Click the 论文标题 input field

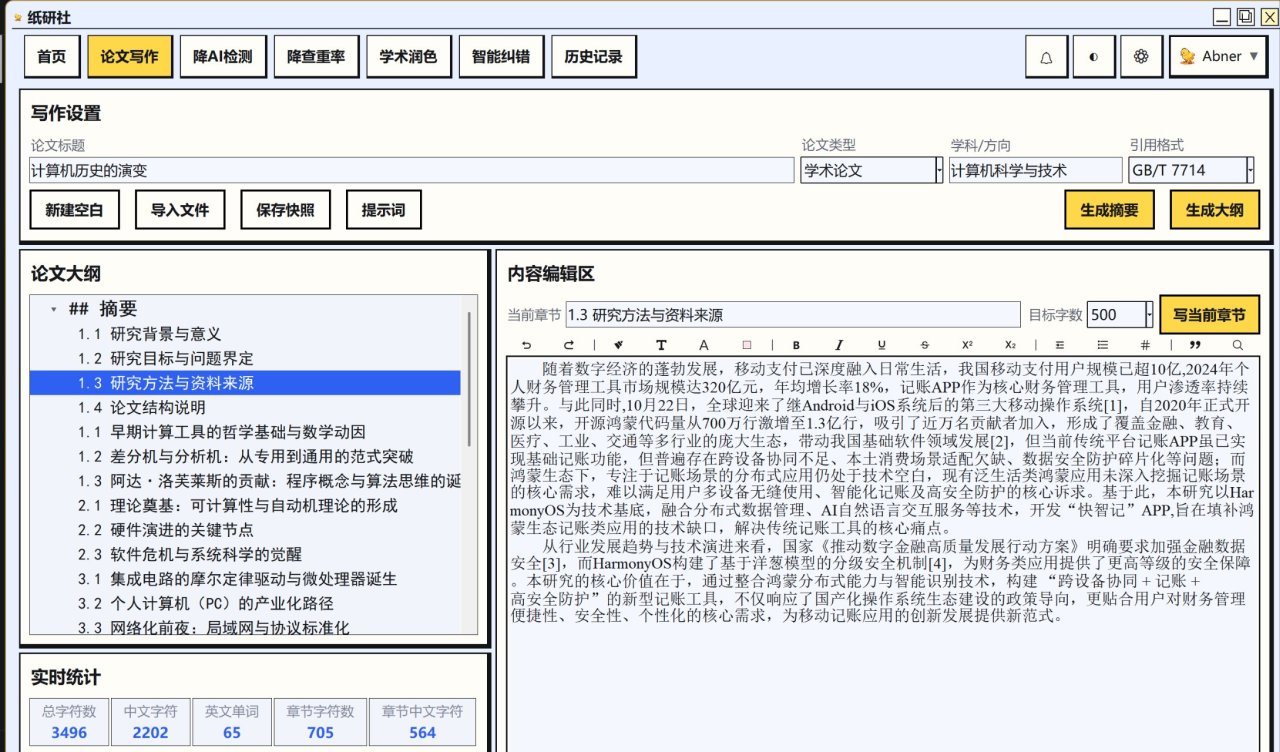pos(411,171)
